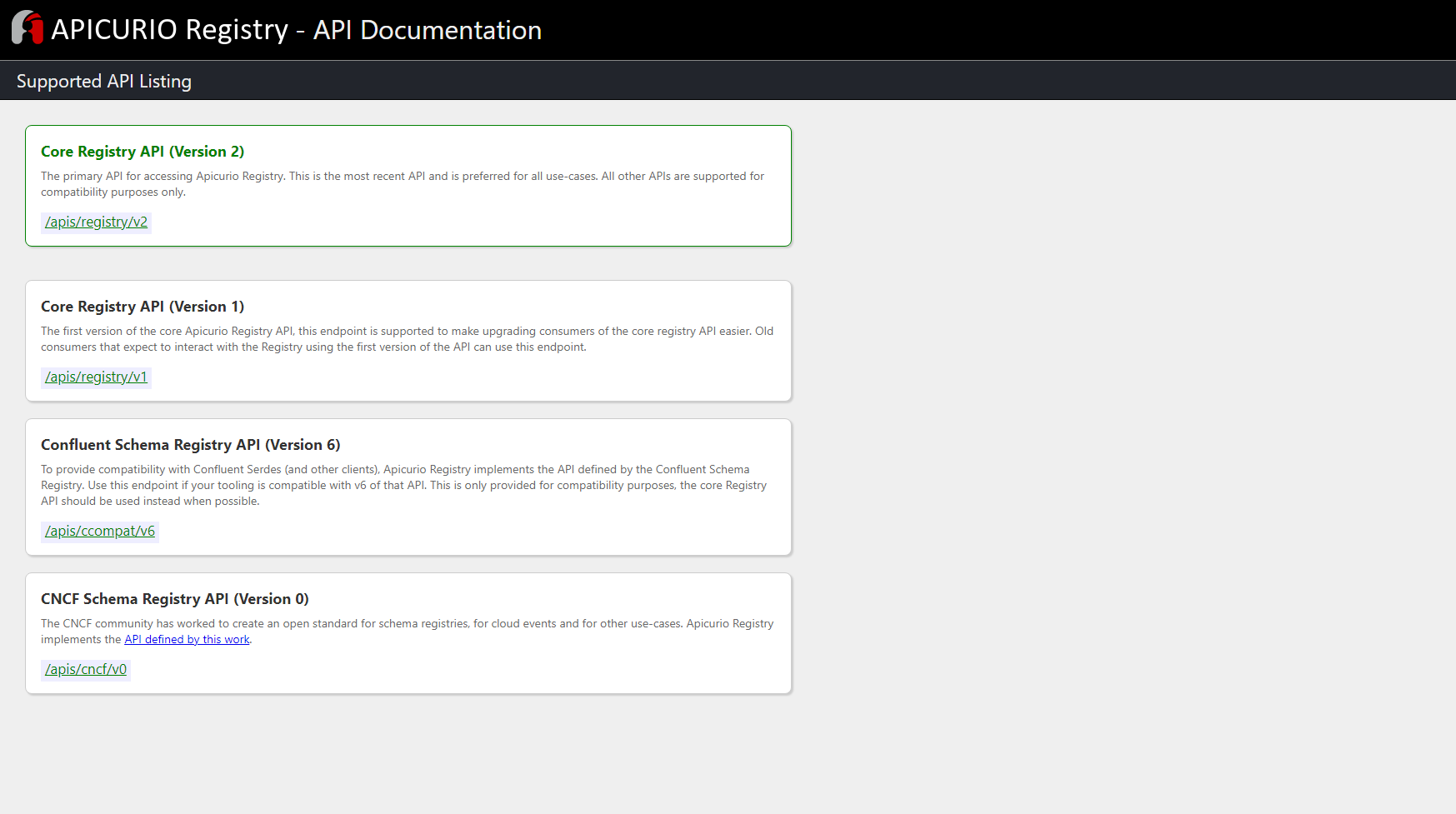Open the /apis/ccompat/v6 endpoint link
The image size is (1456, 814).
click(x=99, y=531)
